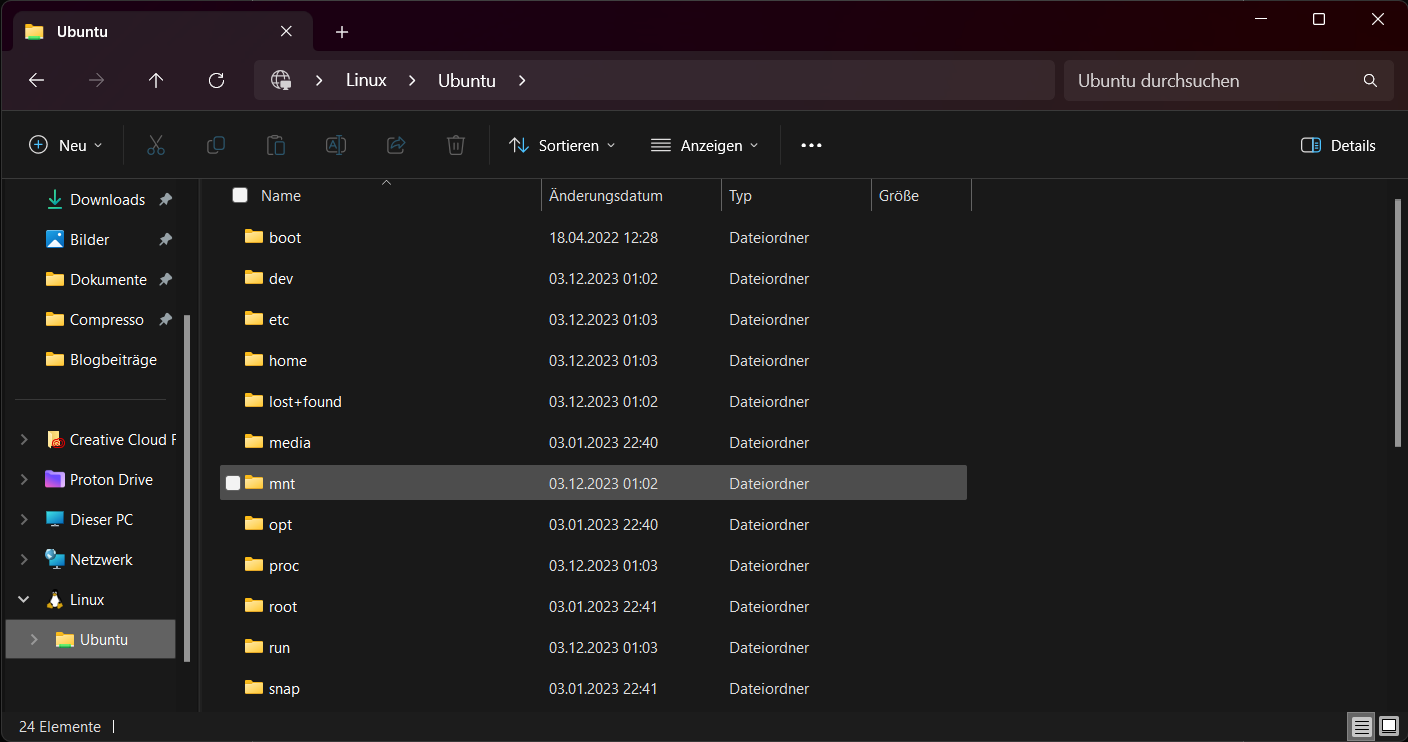The height and width of the screenshot is (742, 1408).
Task: Click chevron between Linux and Ubuntu breadcrumbs
Action: 412,81
